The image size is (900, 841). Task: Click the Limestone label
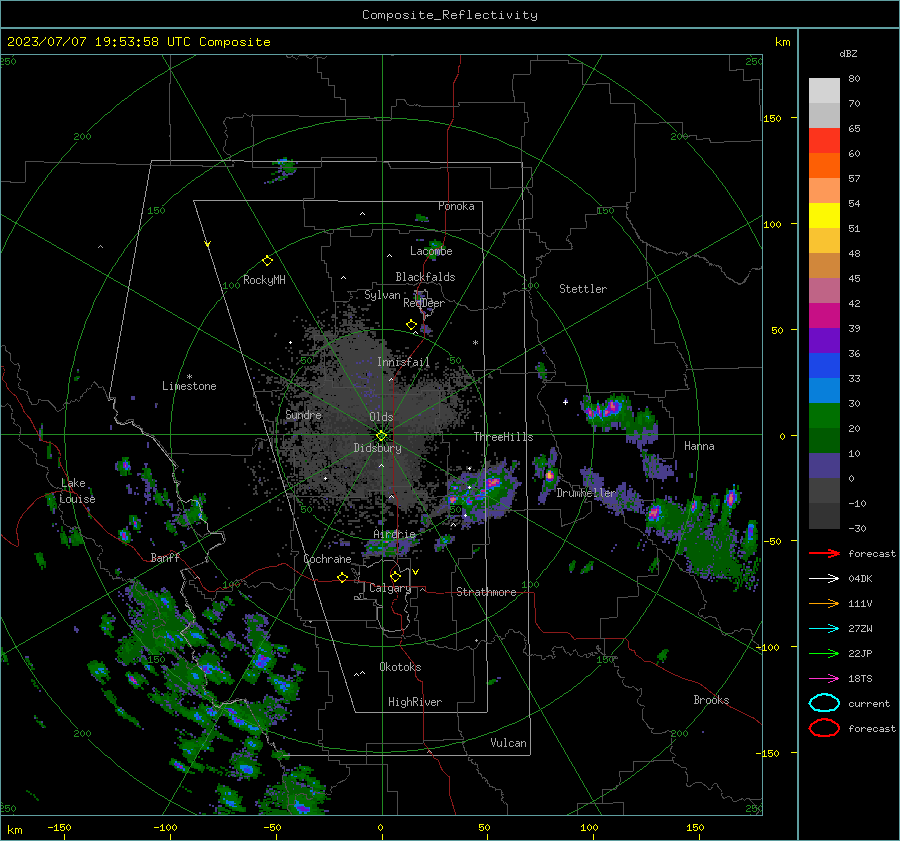pos(189,386)
